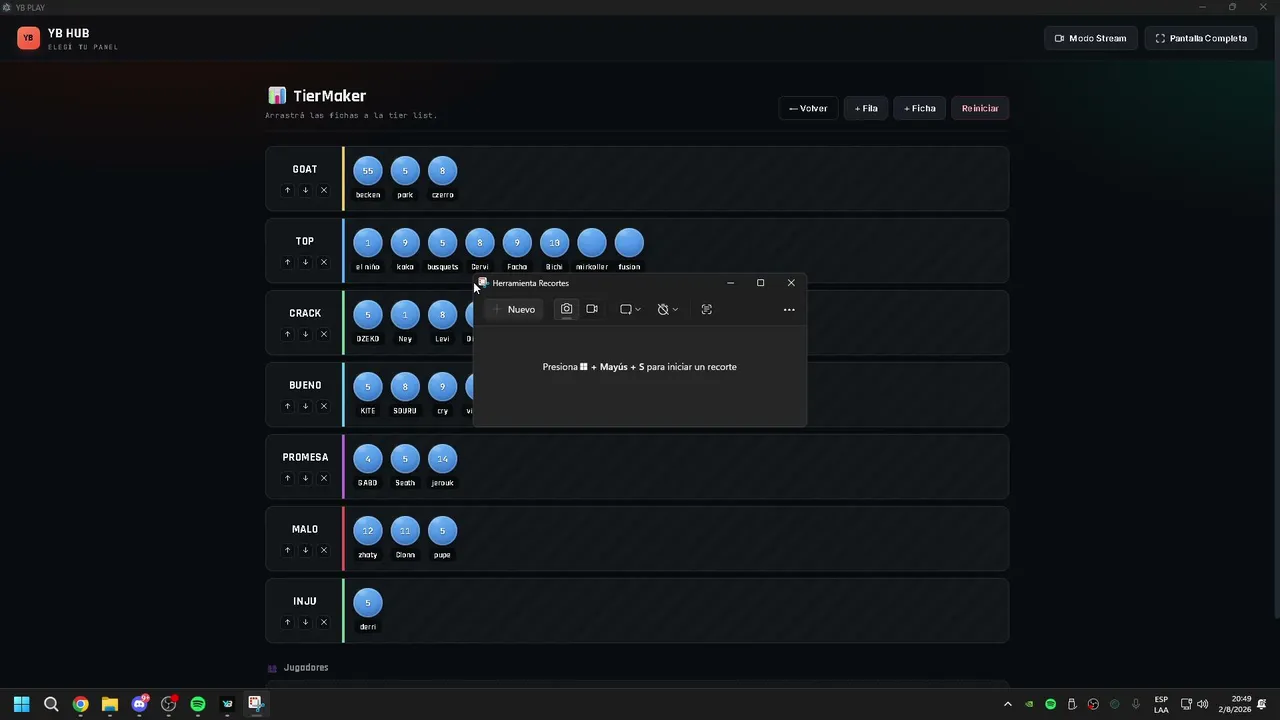Move the TOP tier down
1280x720 pixels.
click(x=305, y=262)
